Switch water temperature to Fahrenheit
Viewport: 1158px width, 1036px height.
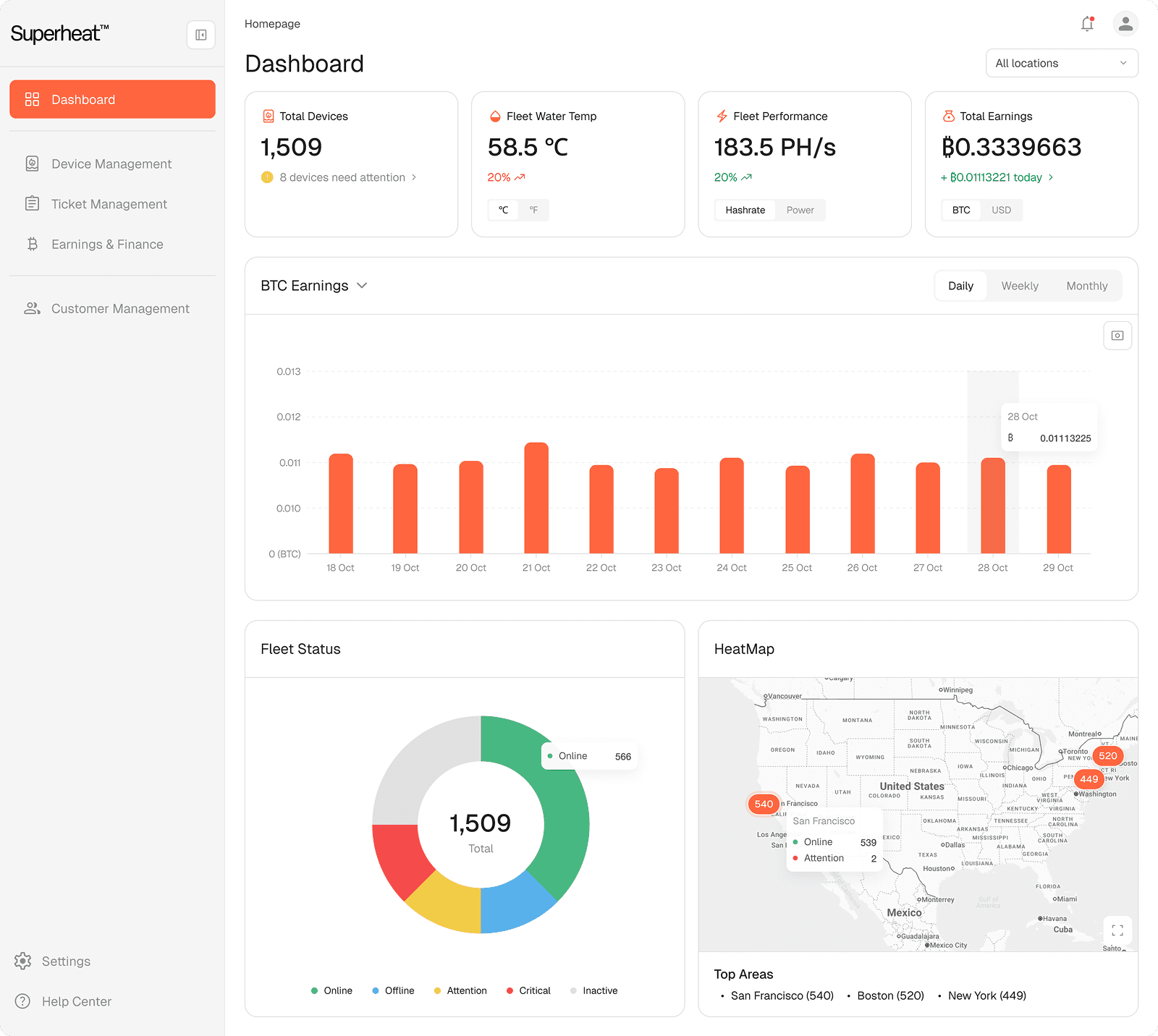[x=534, y=210]
